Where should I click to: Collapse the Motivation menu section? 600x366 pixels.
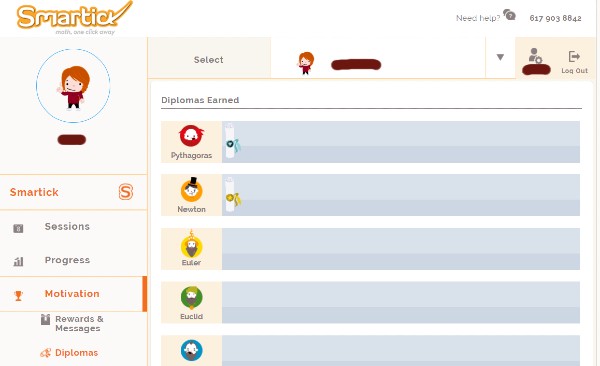[x=73, y=294]
